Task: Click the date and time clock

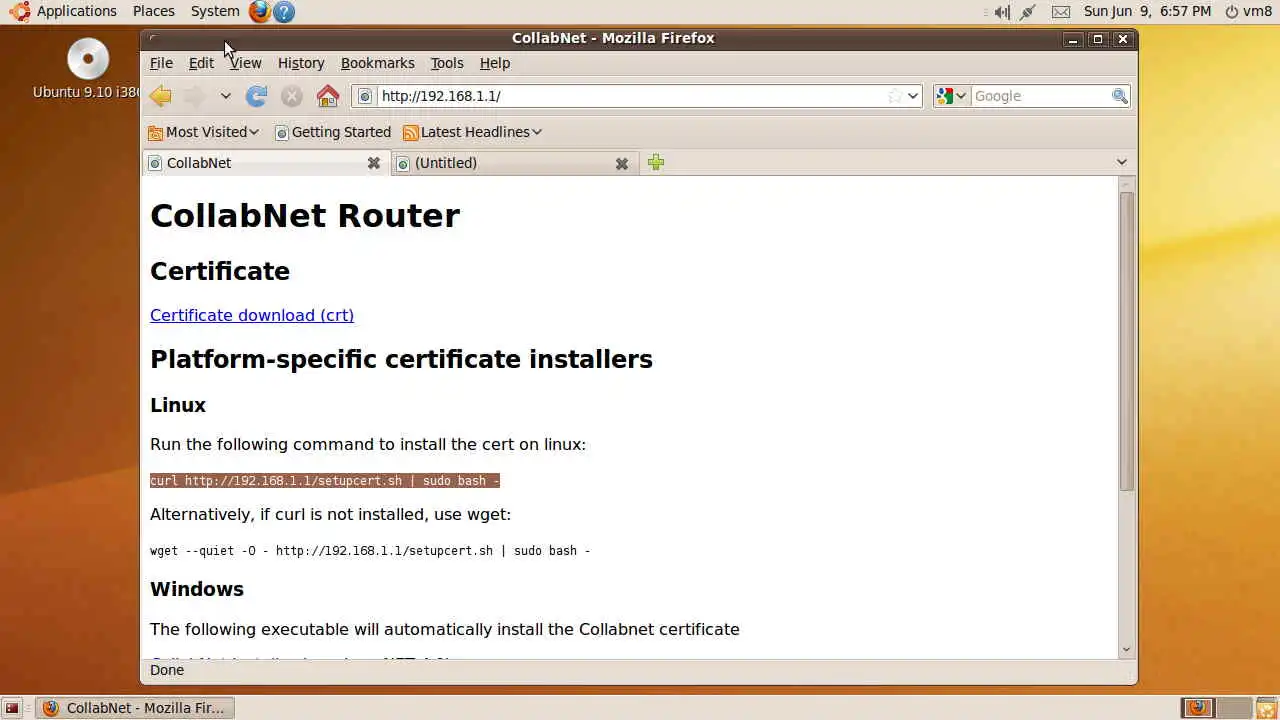Action: [1147, 11]
